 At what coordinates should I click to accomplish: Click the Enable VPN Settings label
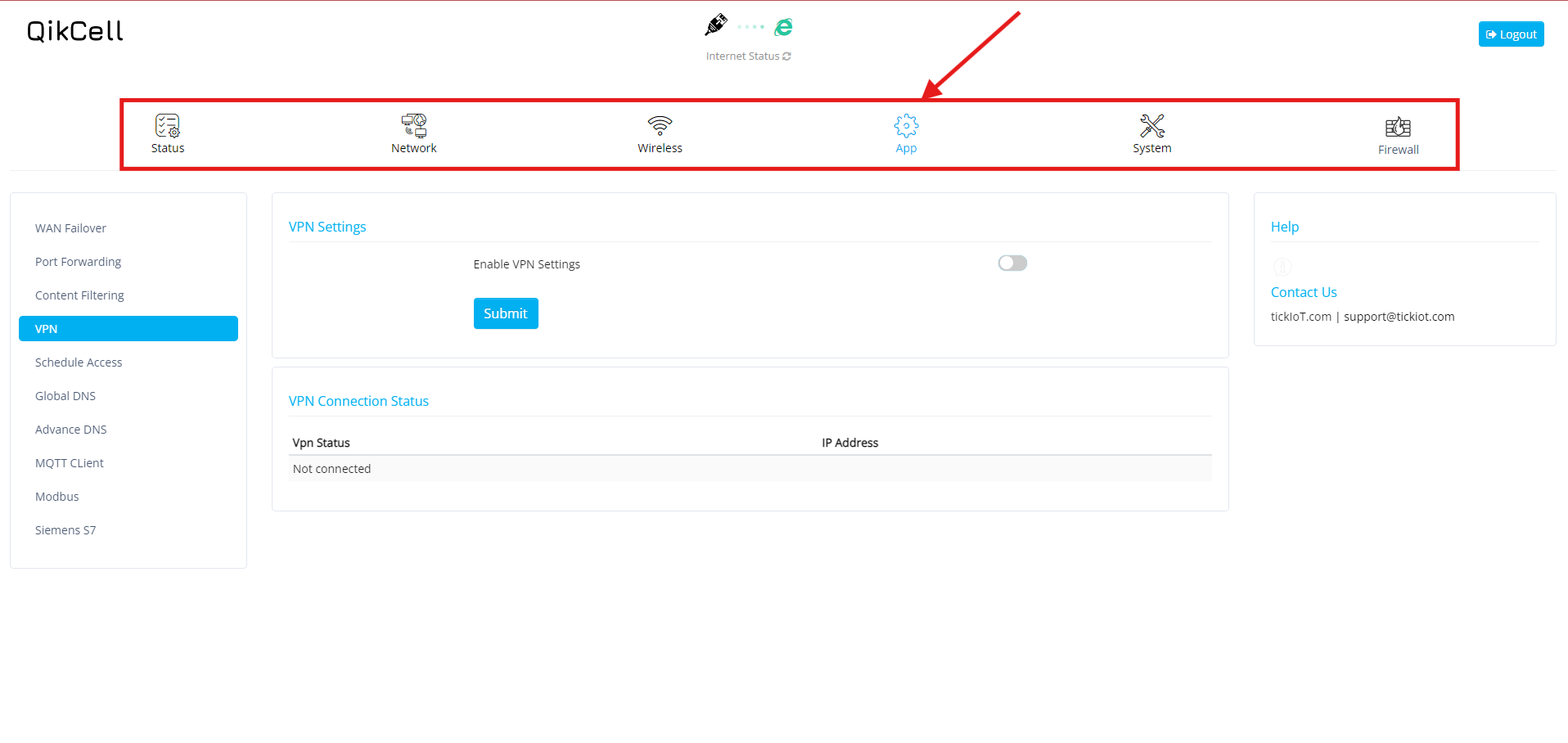[x=527, y=264]
